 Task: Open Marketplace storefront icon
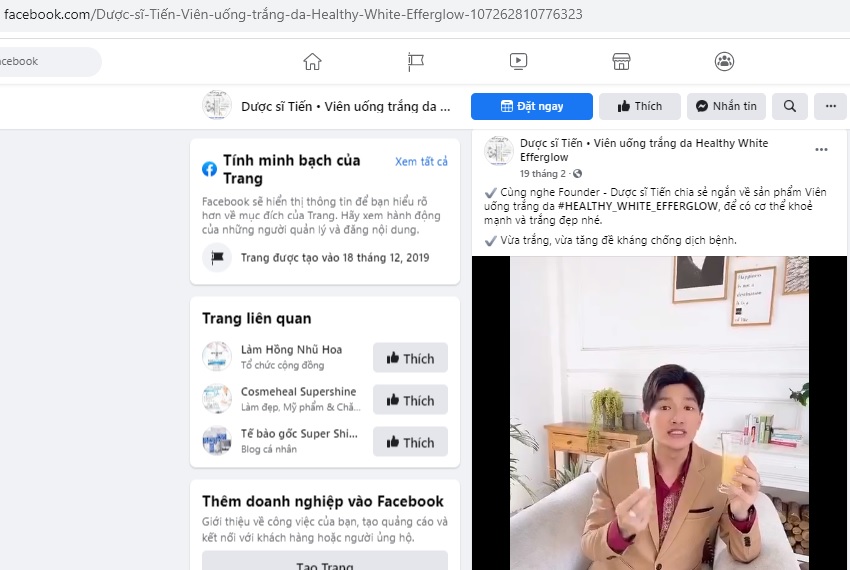click(x=621, y=62)
